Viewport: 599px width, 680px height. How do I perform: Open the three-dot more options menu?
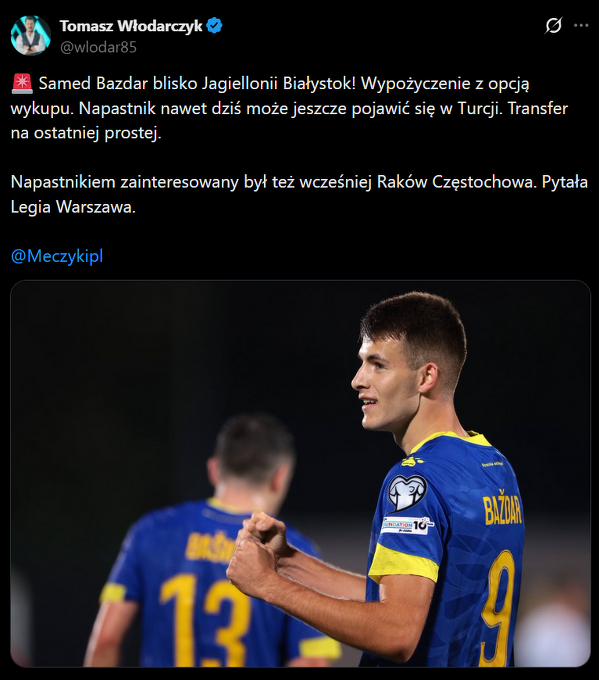point(581,25)
